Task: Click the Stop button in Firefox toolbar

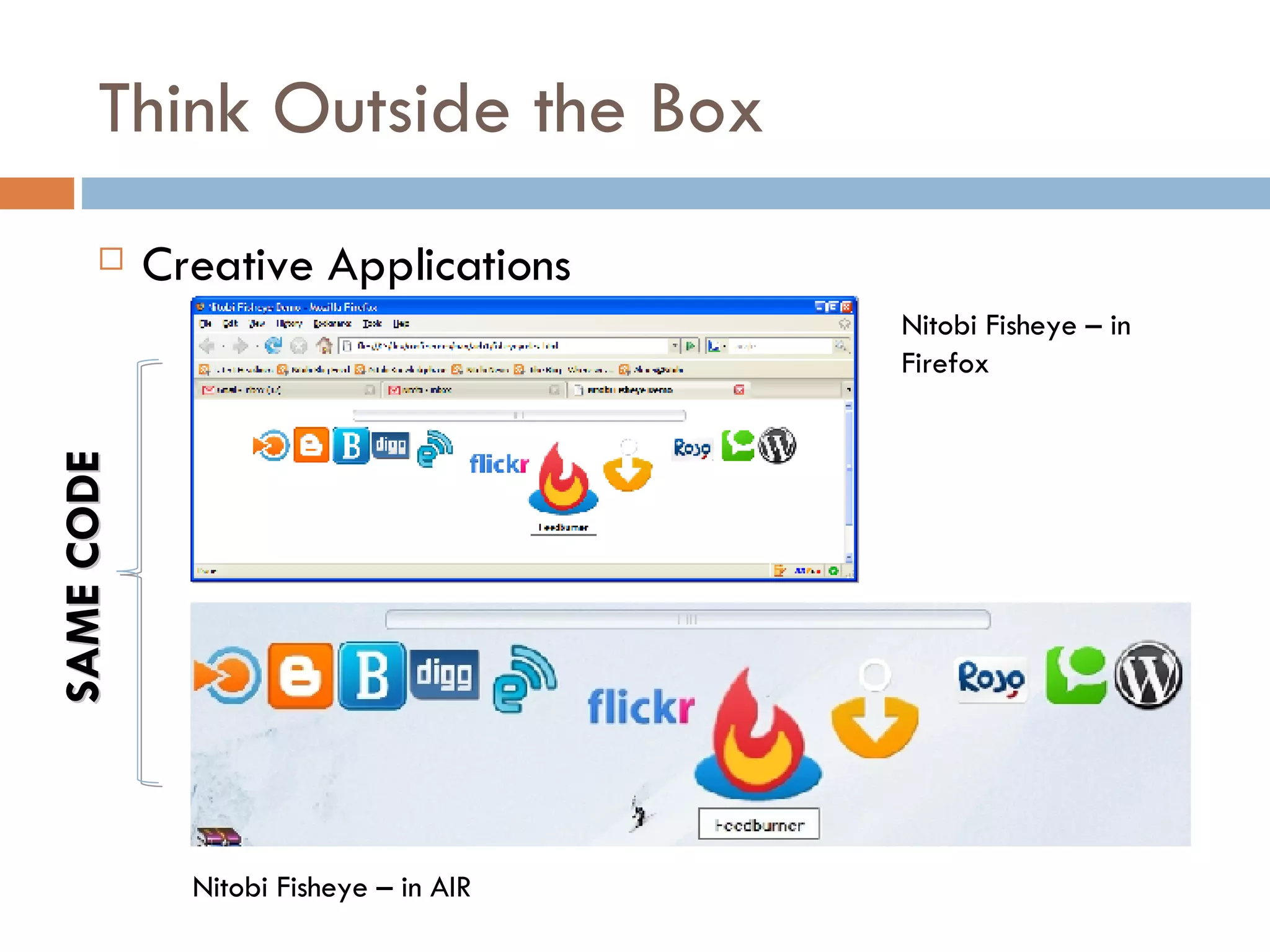Action: pos(299,346)
